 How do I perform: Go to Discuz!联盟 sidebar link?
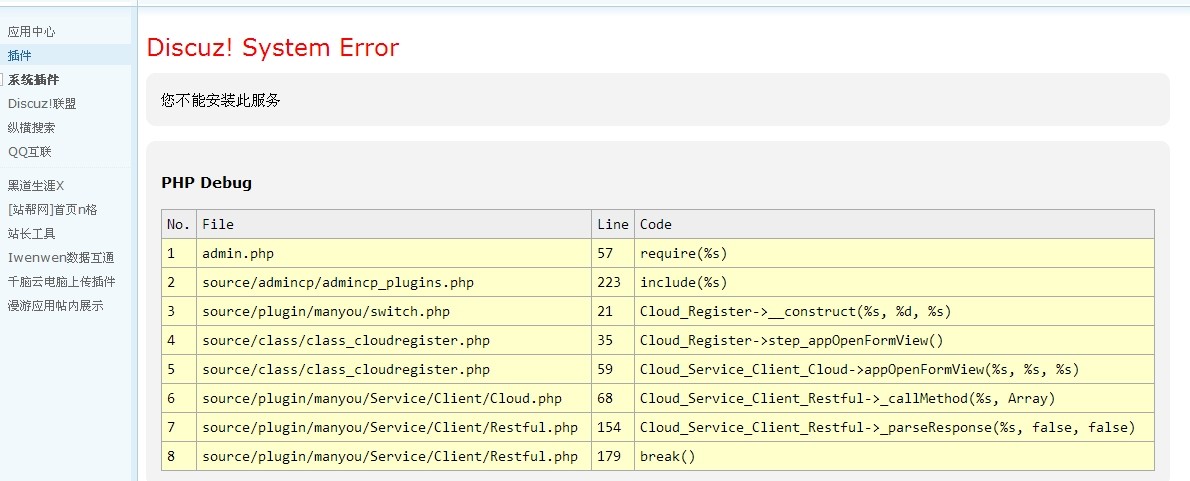coord(42,104)
